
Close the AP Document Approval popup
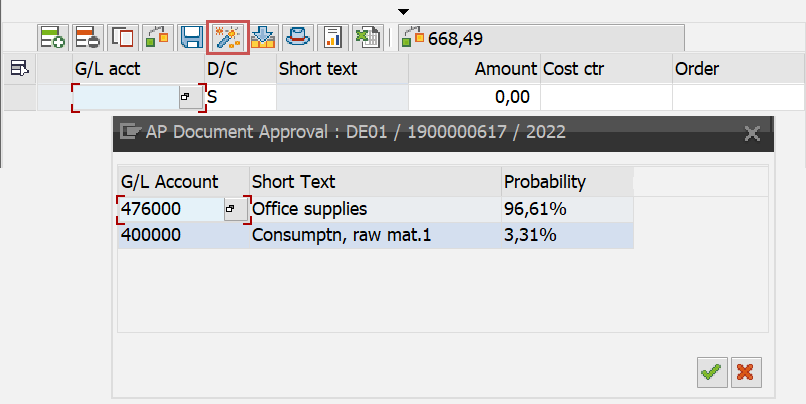coord(752,131)
